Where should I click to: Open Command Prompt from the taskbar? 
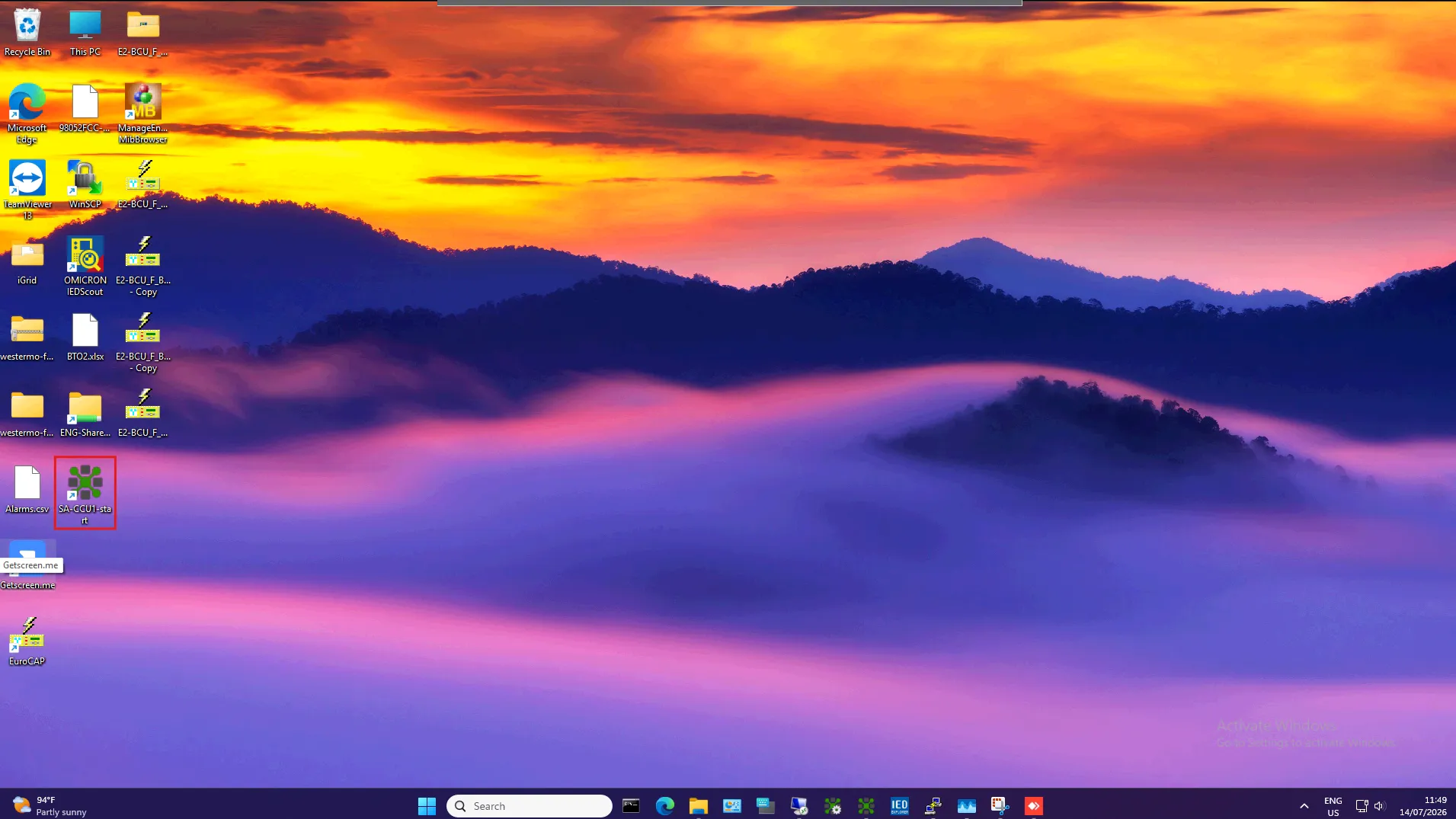[631, 805]
